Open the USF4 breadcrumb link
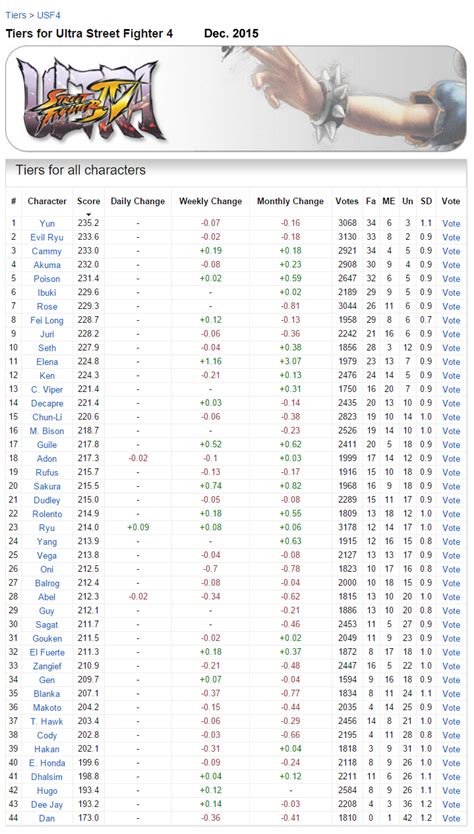 coord(48,15)
